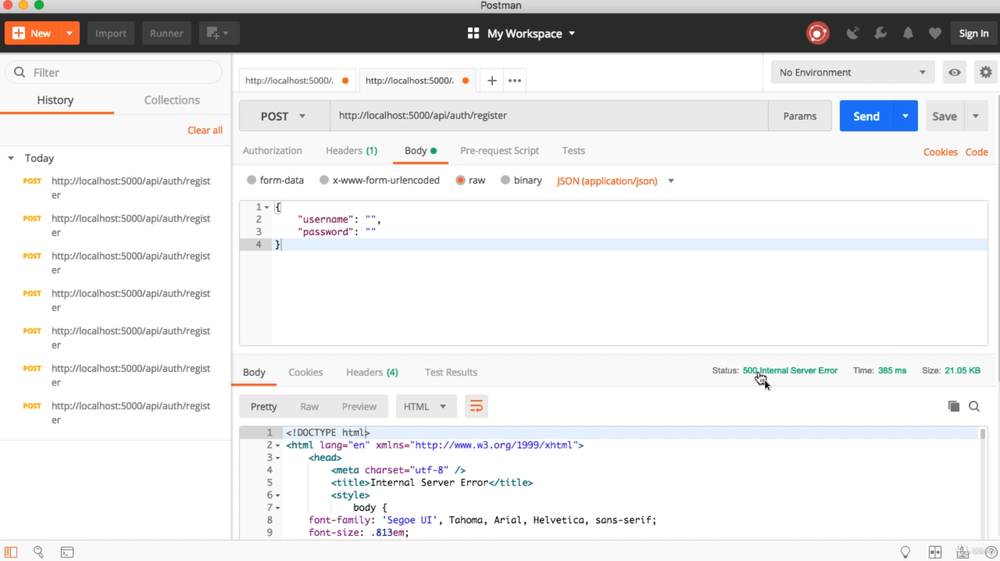Open the wrench settings icon in header
The width and height of the screenshot is (1000, 561).
point(880,33)
